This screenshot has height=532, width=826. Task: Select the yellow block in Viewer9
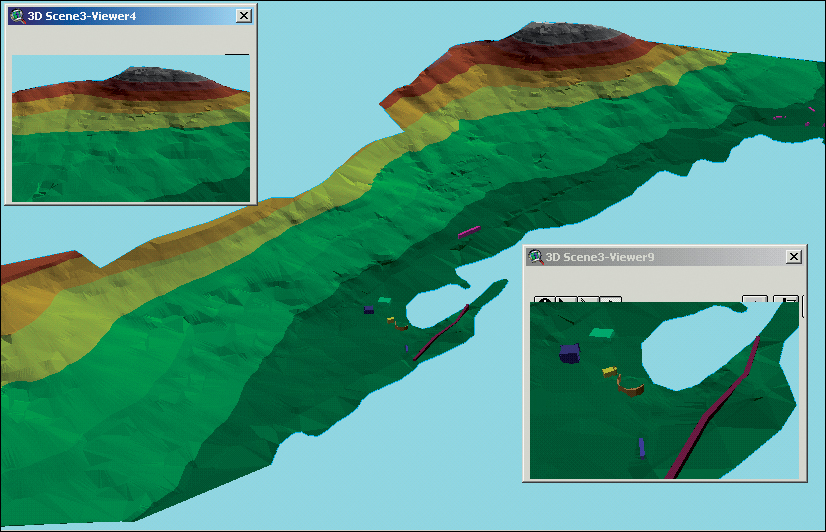click(x=609, y=371)
